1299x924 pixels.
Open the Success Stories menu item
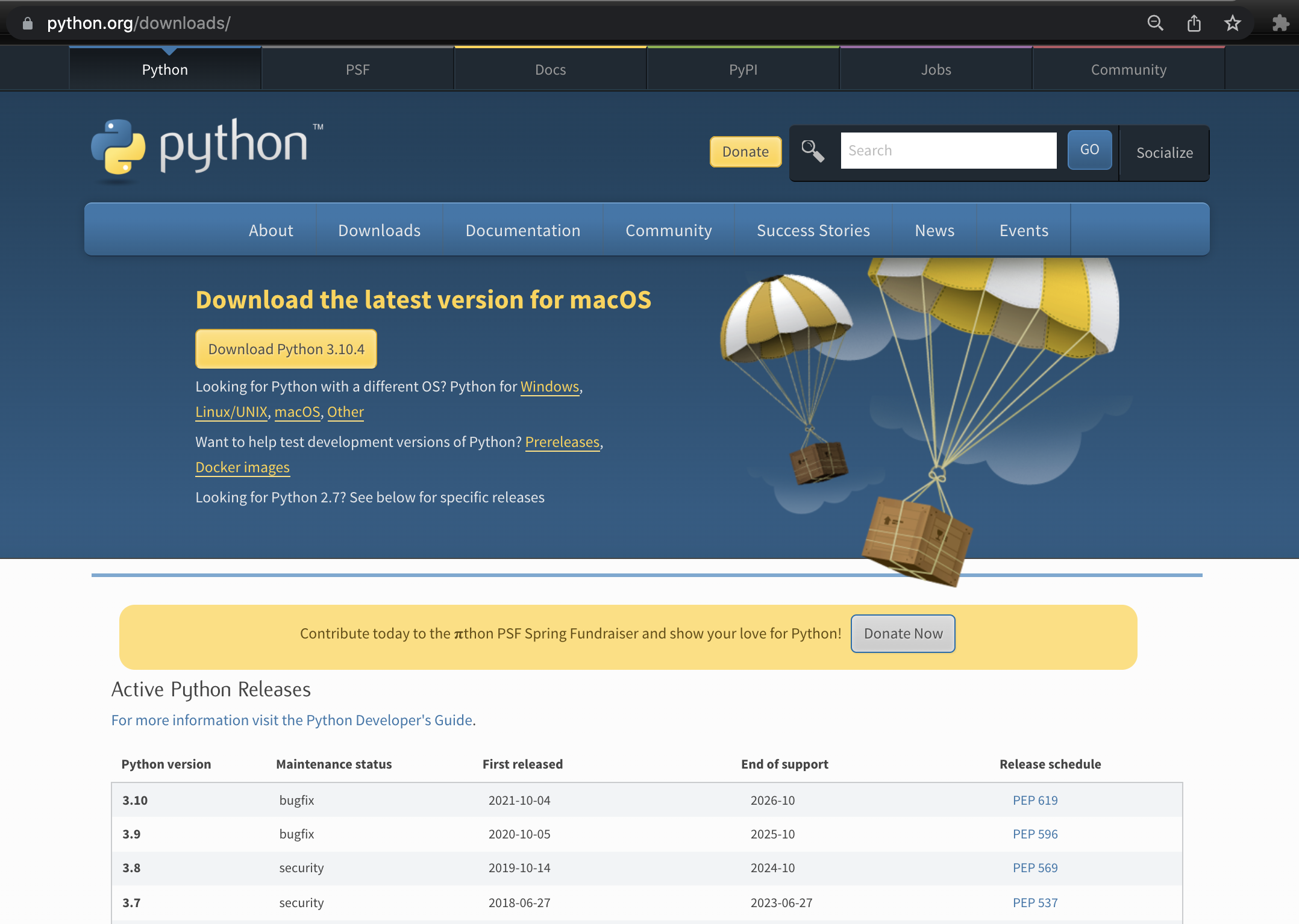[813, 231]
